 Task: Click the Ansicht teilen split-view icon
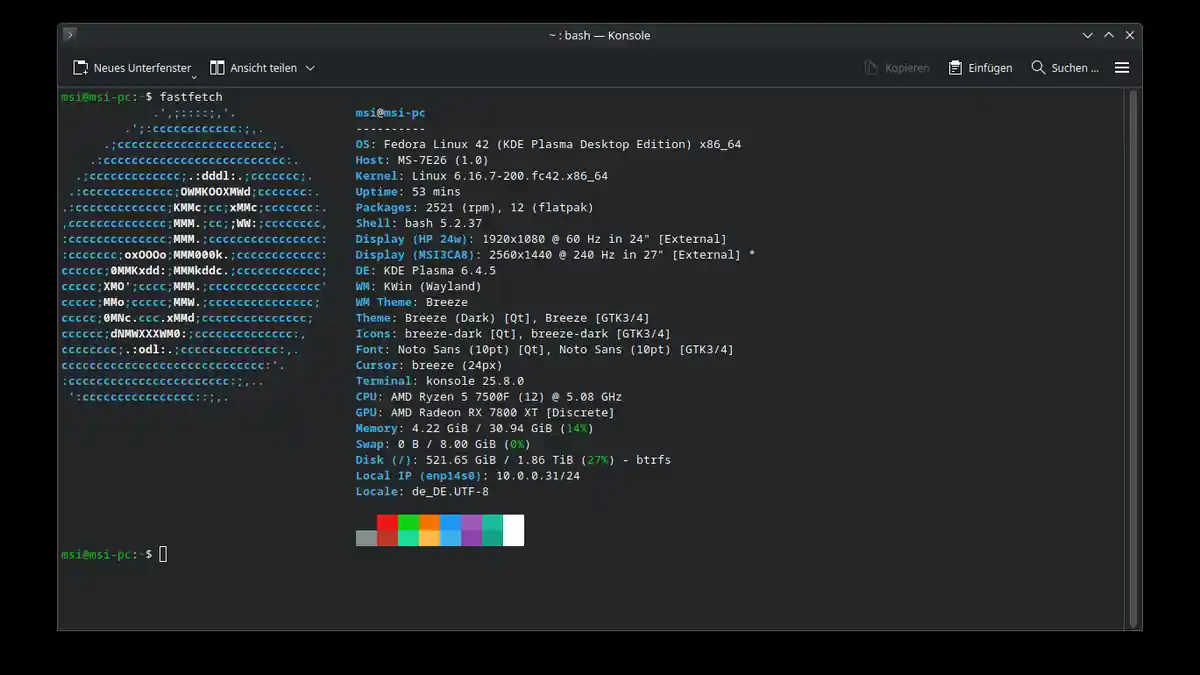click(x=217, y=68)
